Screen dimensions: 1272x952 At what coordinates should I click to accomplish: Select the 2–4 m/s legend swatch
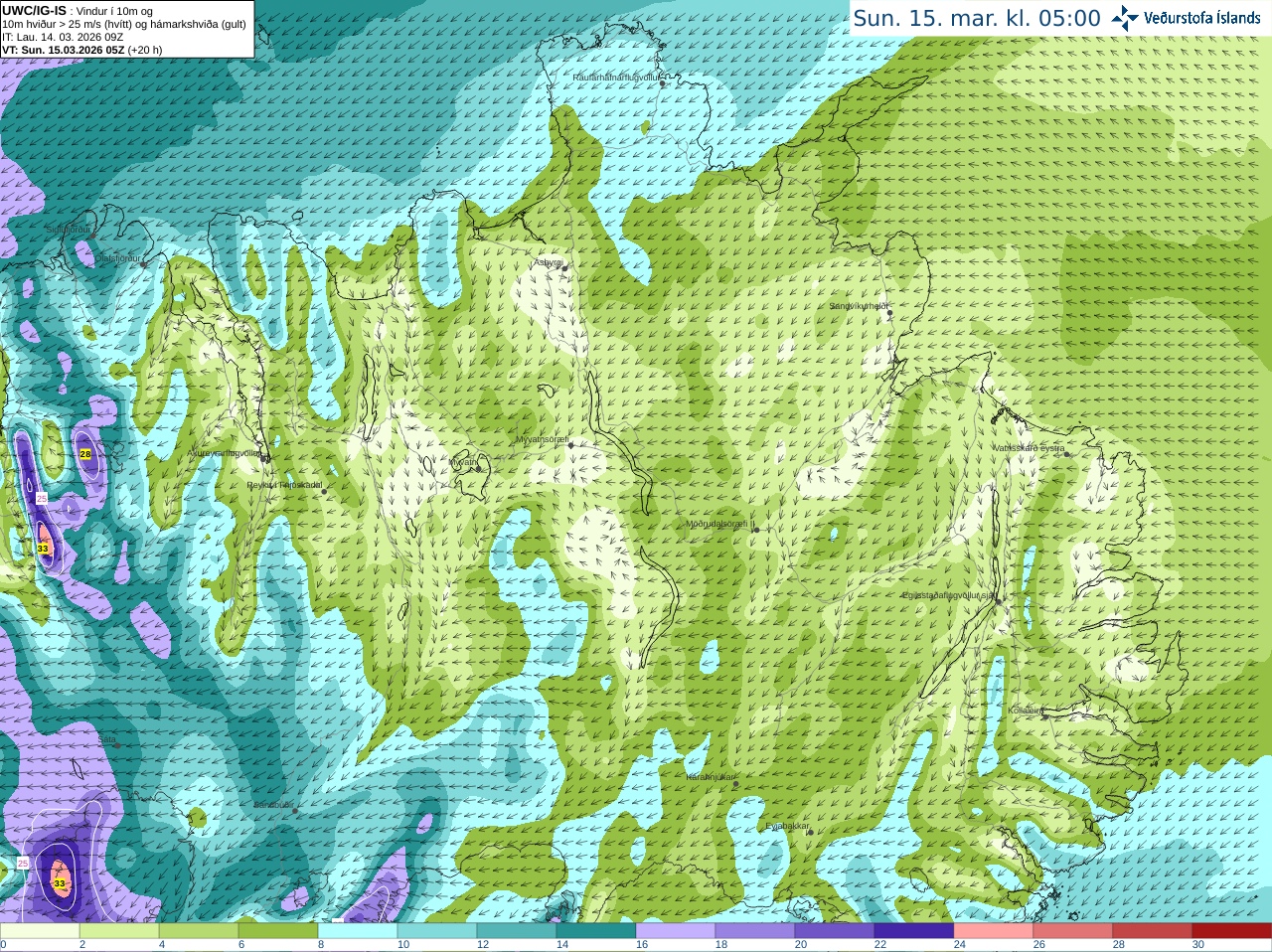[x=119, y=931]
